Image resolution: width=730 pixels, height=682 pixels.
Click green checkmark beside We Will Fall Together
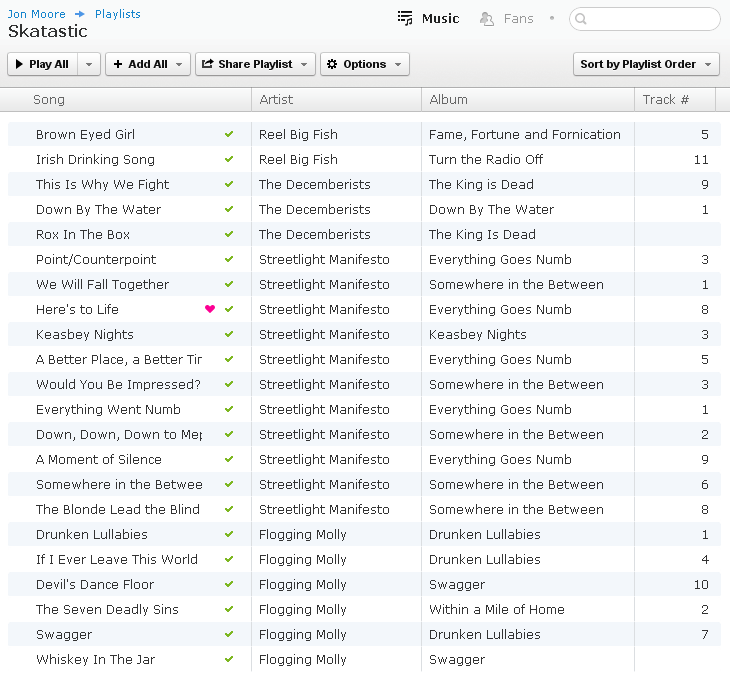tap(229, 284)
